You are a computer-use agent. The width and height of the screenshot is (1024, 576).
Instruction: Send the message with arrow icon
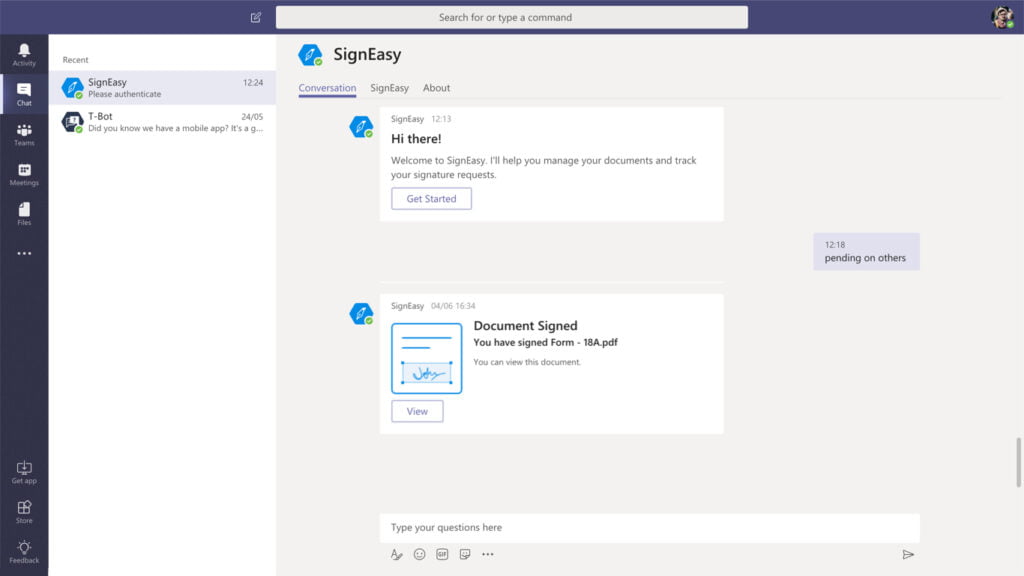pyautogui.click(x=908, y=554)
